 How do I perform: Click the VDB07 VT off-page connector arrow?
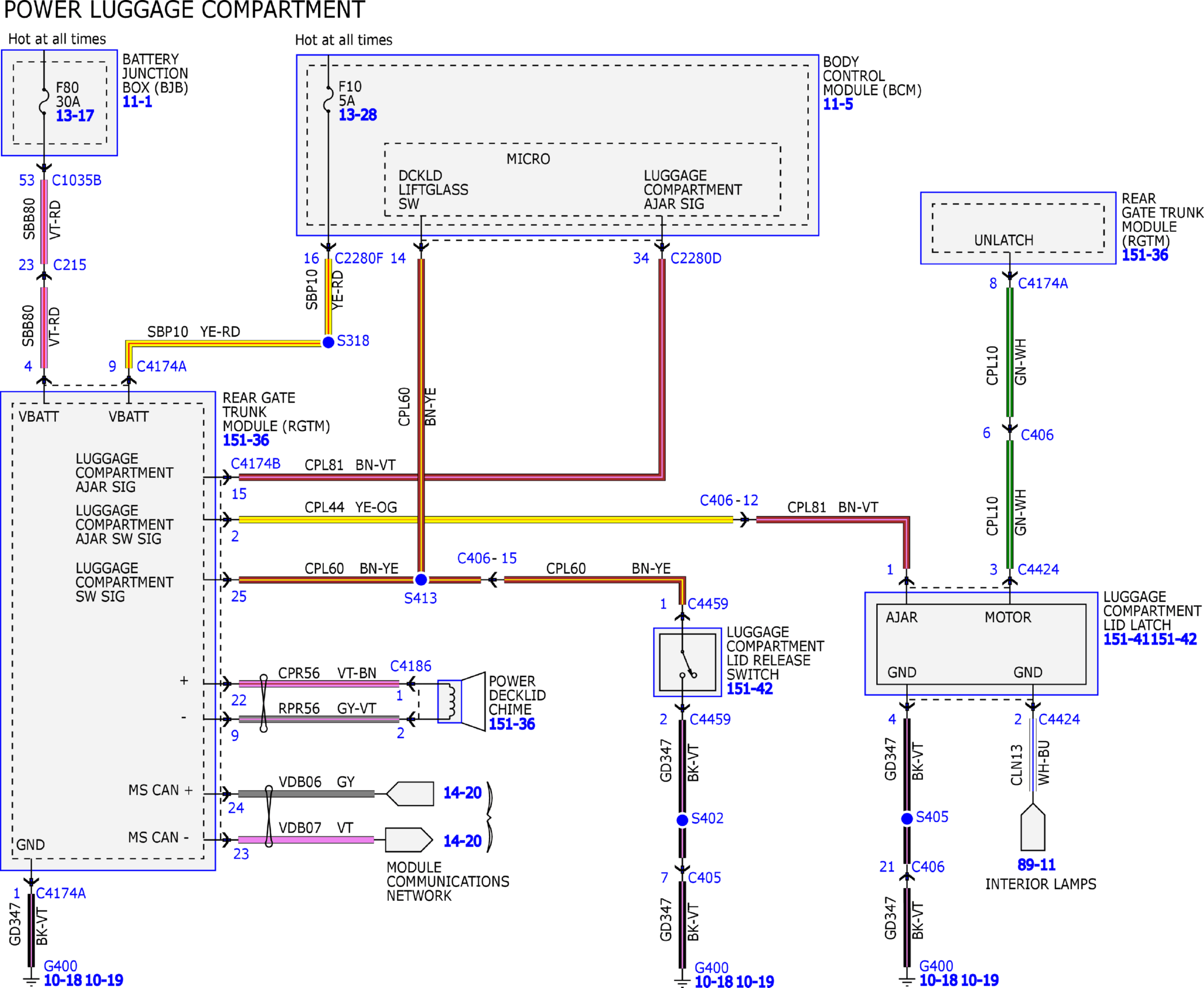point(409,840)
